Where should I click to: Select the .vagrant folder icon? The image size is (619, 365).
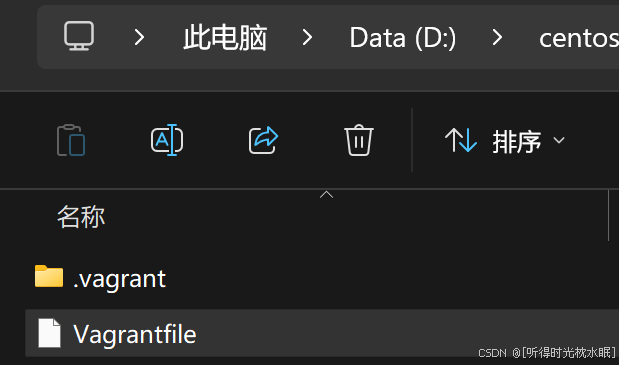point(49,276)
